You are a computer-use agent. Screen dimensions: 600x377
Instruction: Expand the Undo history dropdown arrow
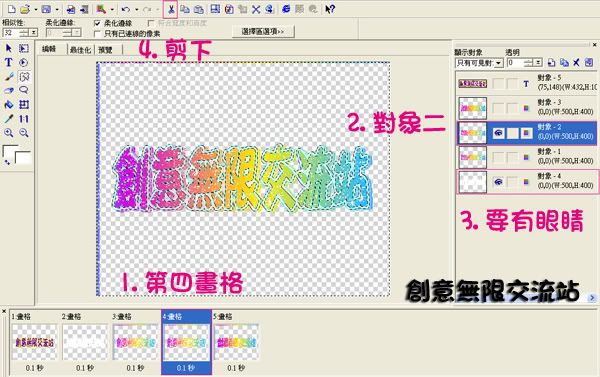(x=137, y=10)
